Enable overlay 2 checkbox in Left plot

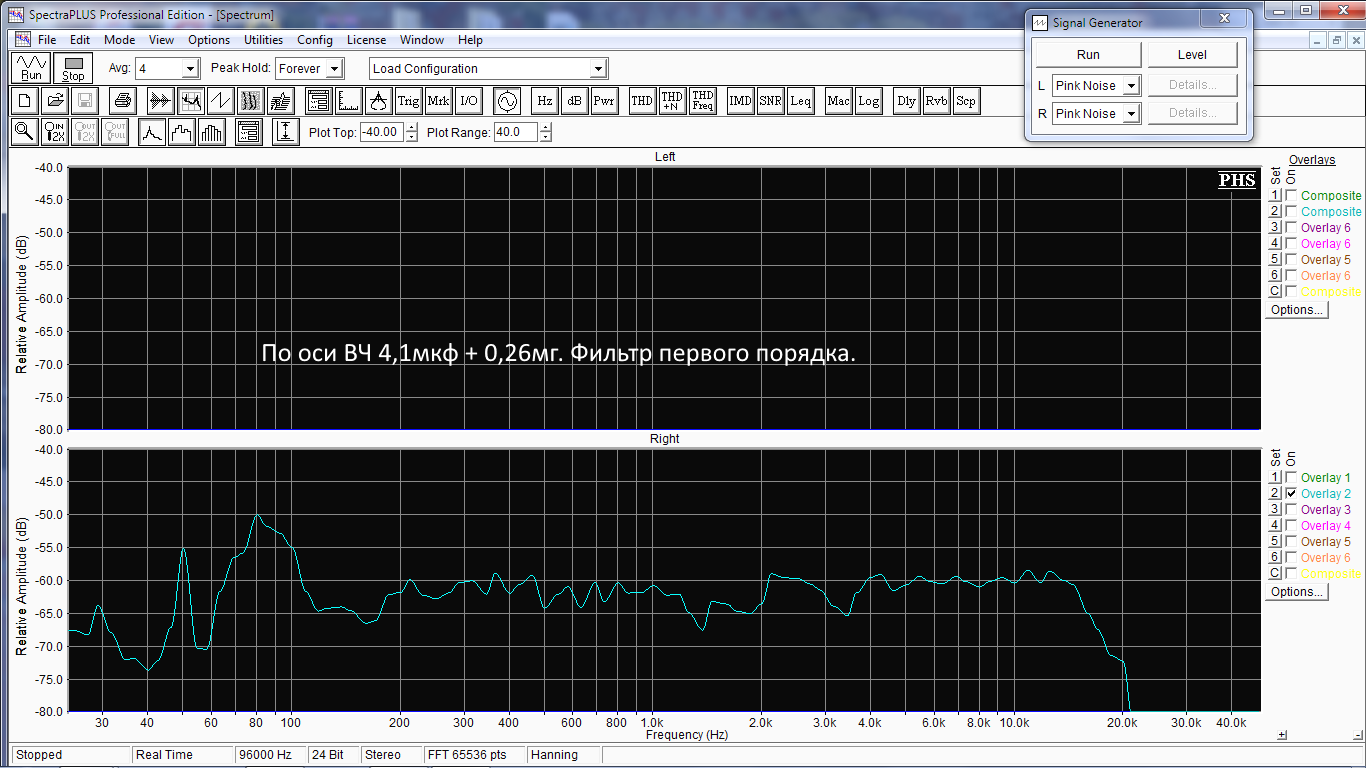tap(1291, 212)
